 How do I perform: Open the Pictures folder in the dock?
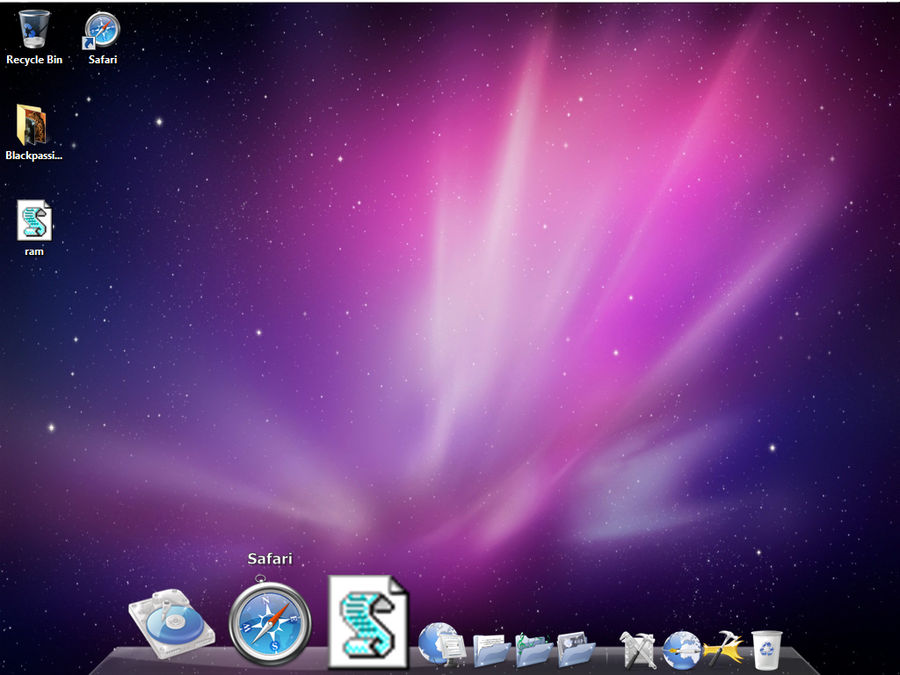tap(576, 649)
